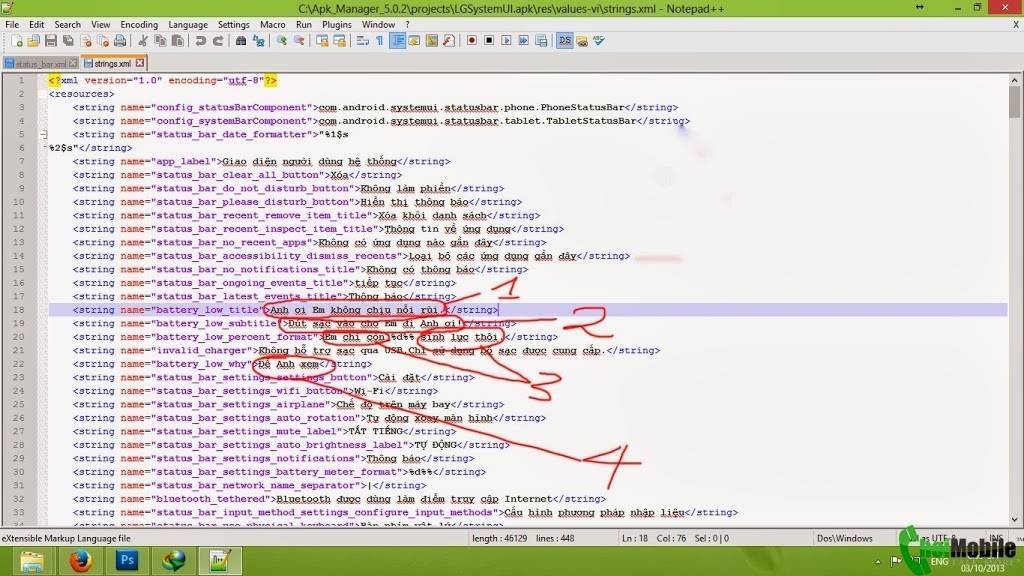The height and width of the screenshot is (576, 1024).
Task: Open the Plugins menu
Action: click(336, 25)
